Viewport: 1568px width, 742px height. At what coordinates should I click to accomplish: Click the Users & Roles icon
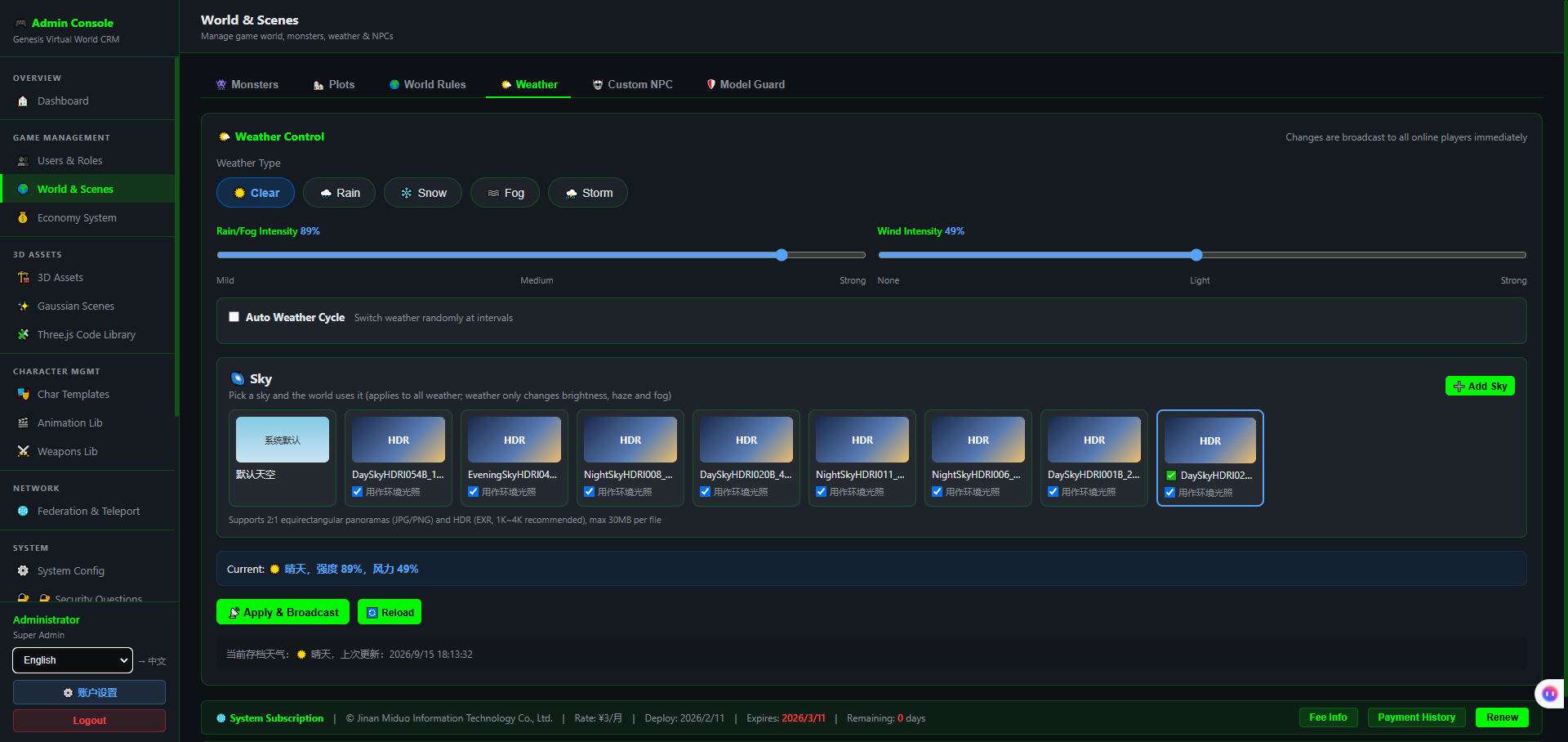point(23,161)
